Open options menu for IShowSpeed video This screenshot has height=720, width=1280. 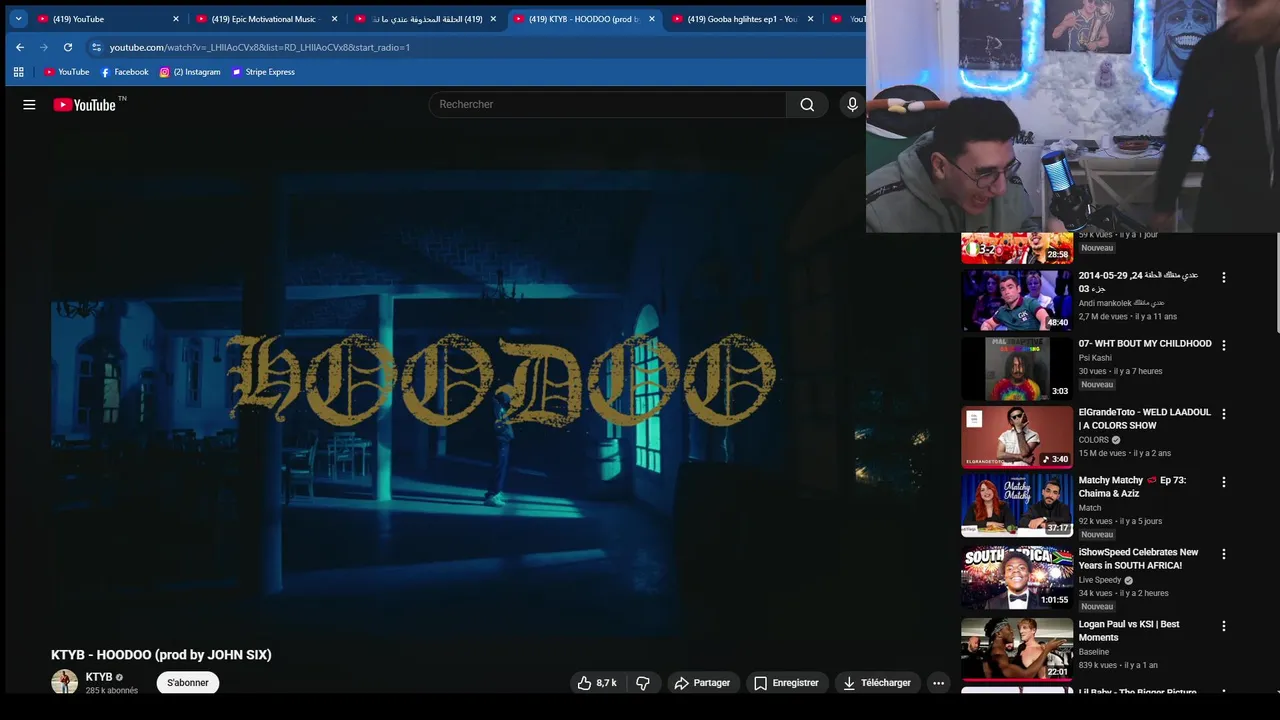pyautogui.click(x=1223, y=554)
